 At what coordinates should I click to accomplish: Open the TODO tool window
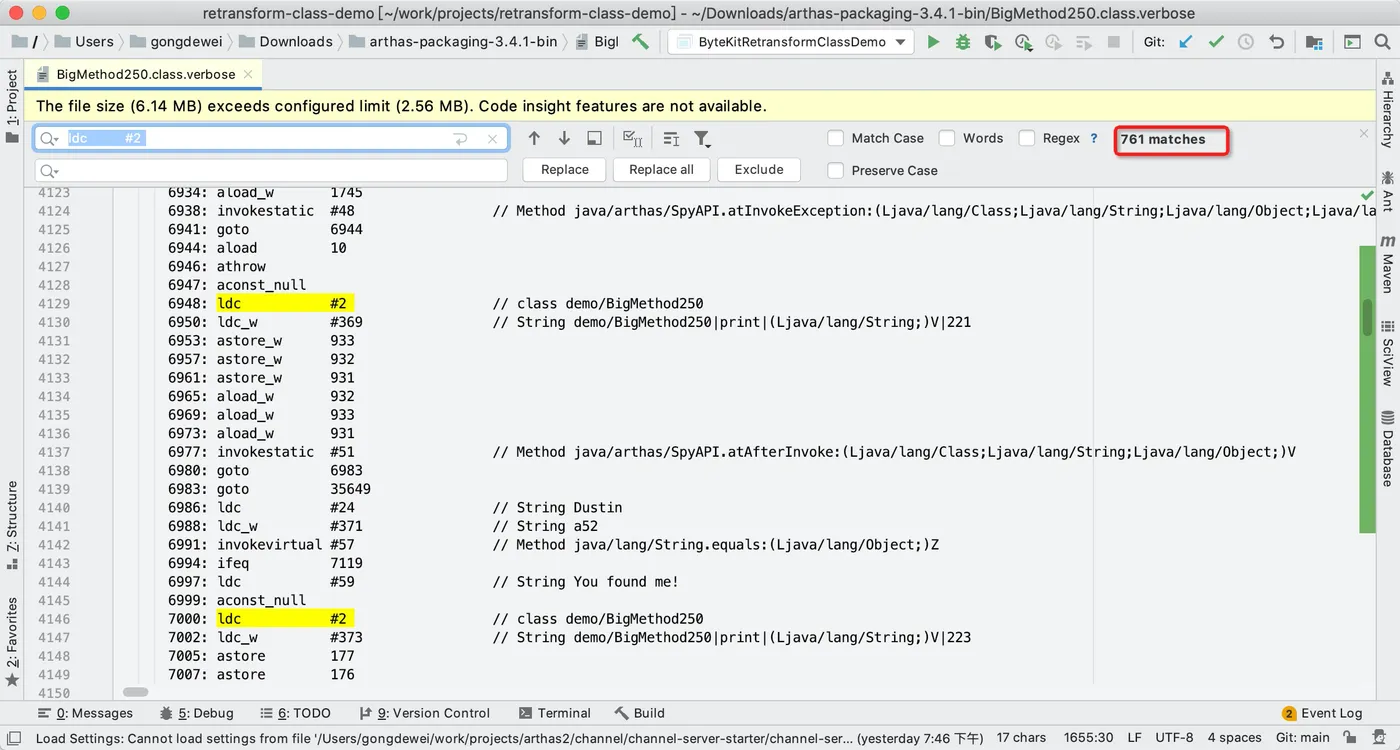tap(294, 713)
